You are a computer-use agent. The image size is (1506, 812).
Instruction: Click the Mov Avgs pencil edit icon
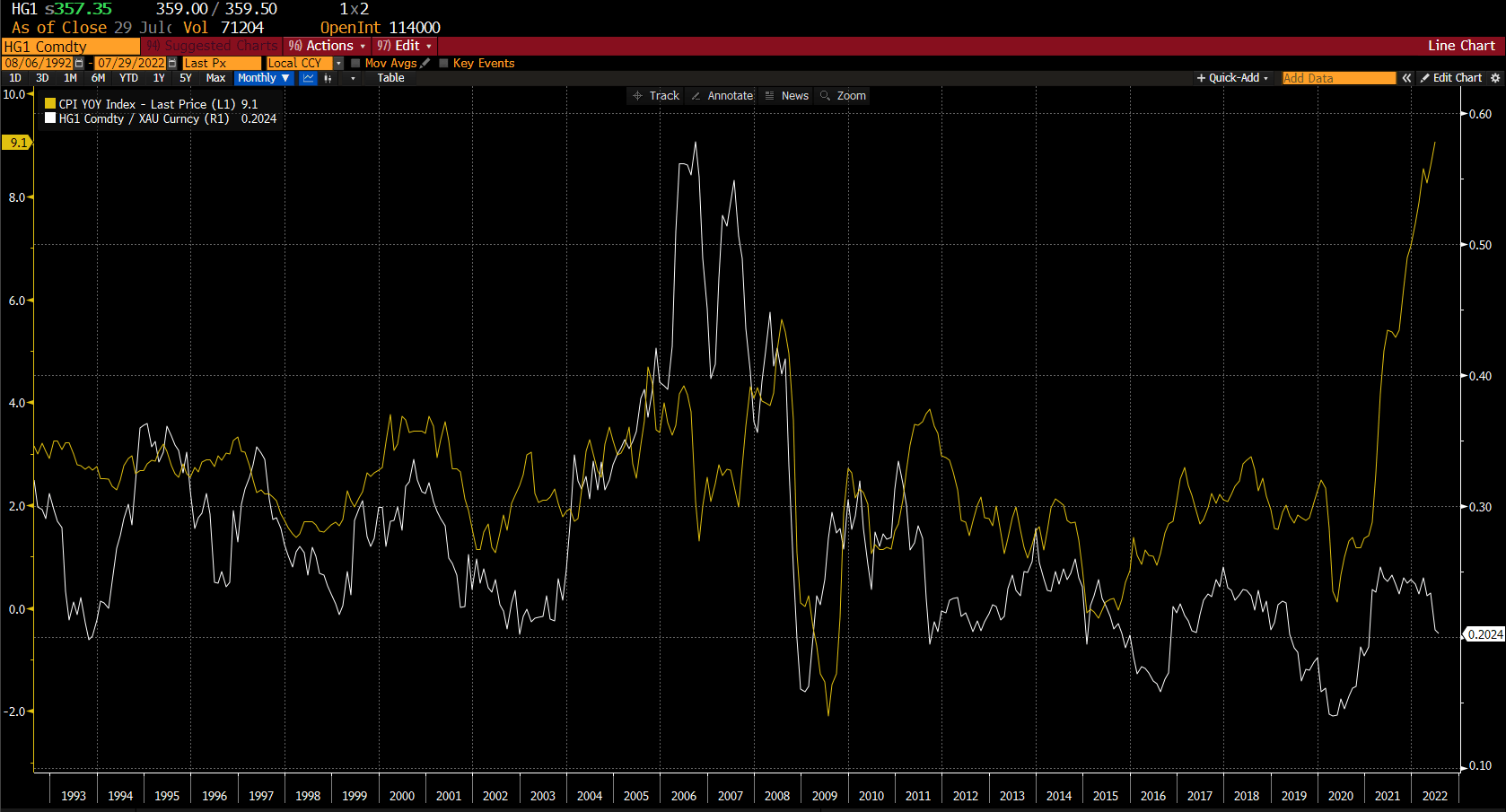click(424, 63)
